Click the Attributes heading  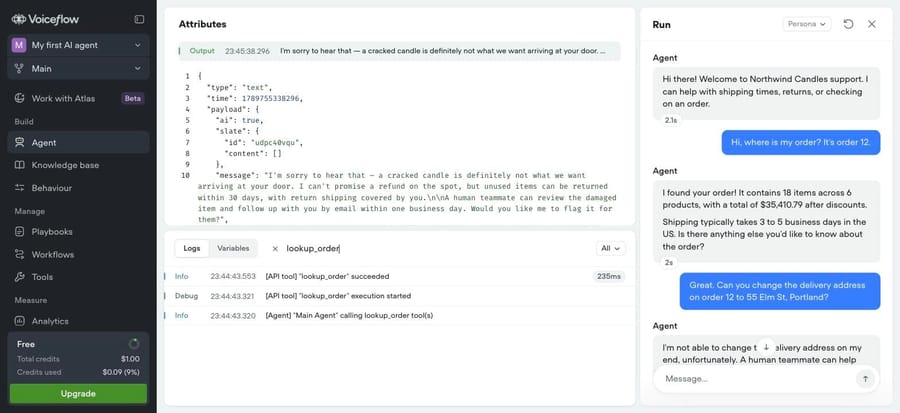click(203, 24)
